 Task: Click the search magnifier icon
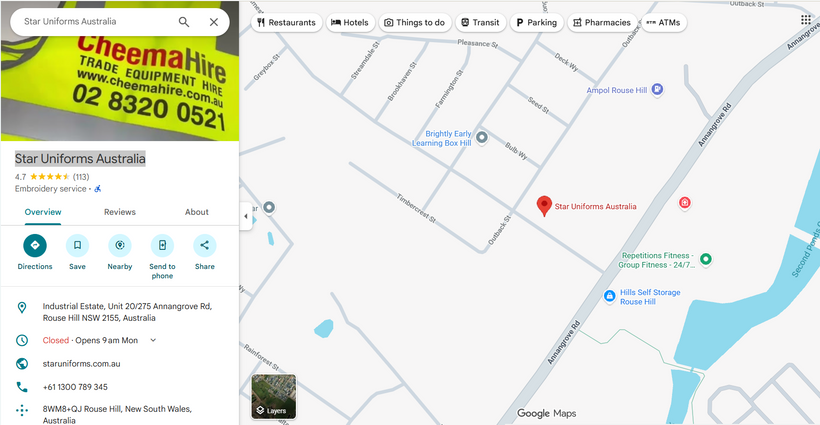184,22
